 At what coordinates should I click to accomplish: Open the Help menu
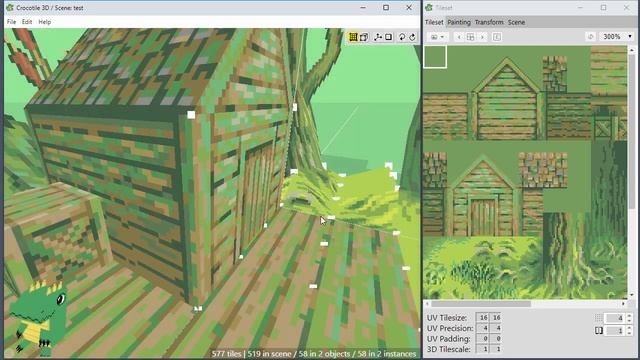pyautogui.click(x=44, y=22)
